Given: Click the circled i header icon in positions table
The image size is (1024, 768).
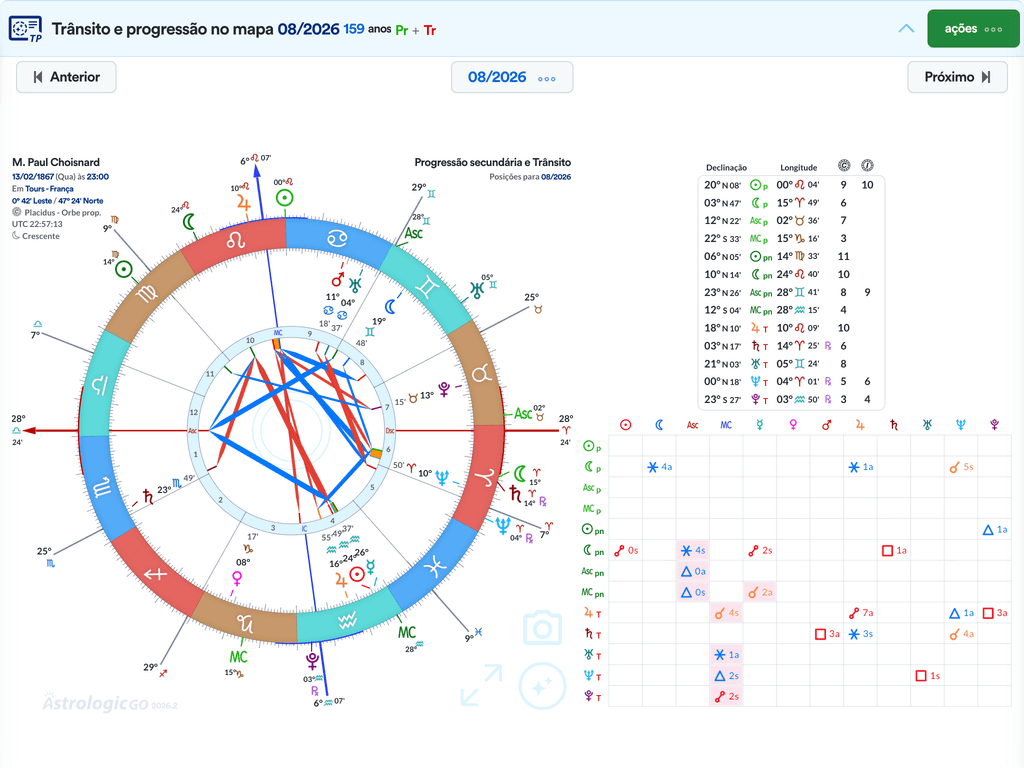Looking at the screenshot, I should [x=867, y=166].
